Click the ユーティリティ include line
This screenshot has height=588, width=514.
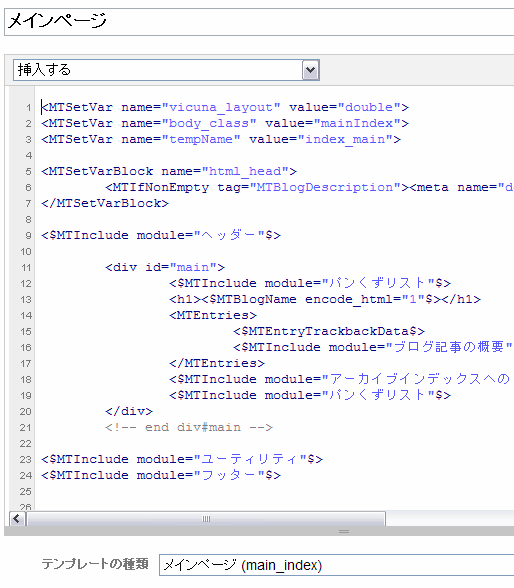[182, 459]
